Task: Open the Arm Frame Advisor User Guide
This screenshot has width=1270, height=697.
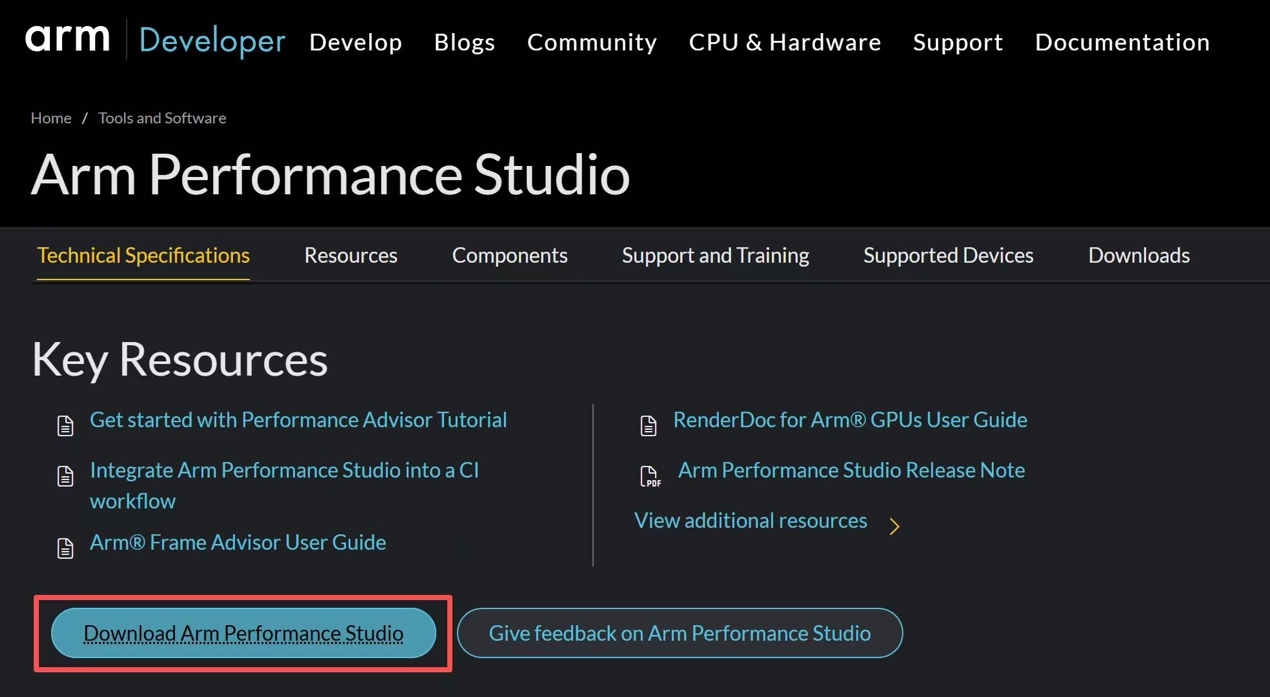Action: [x=238, y=542]
